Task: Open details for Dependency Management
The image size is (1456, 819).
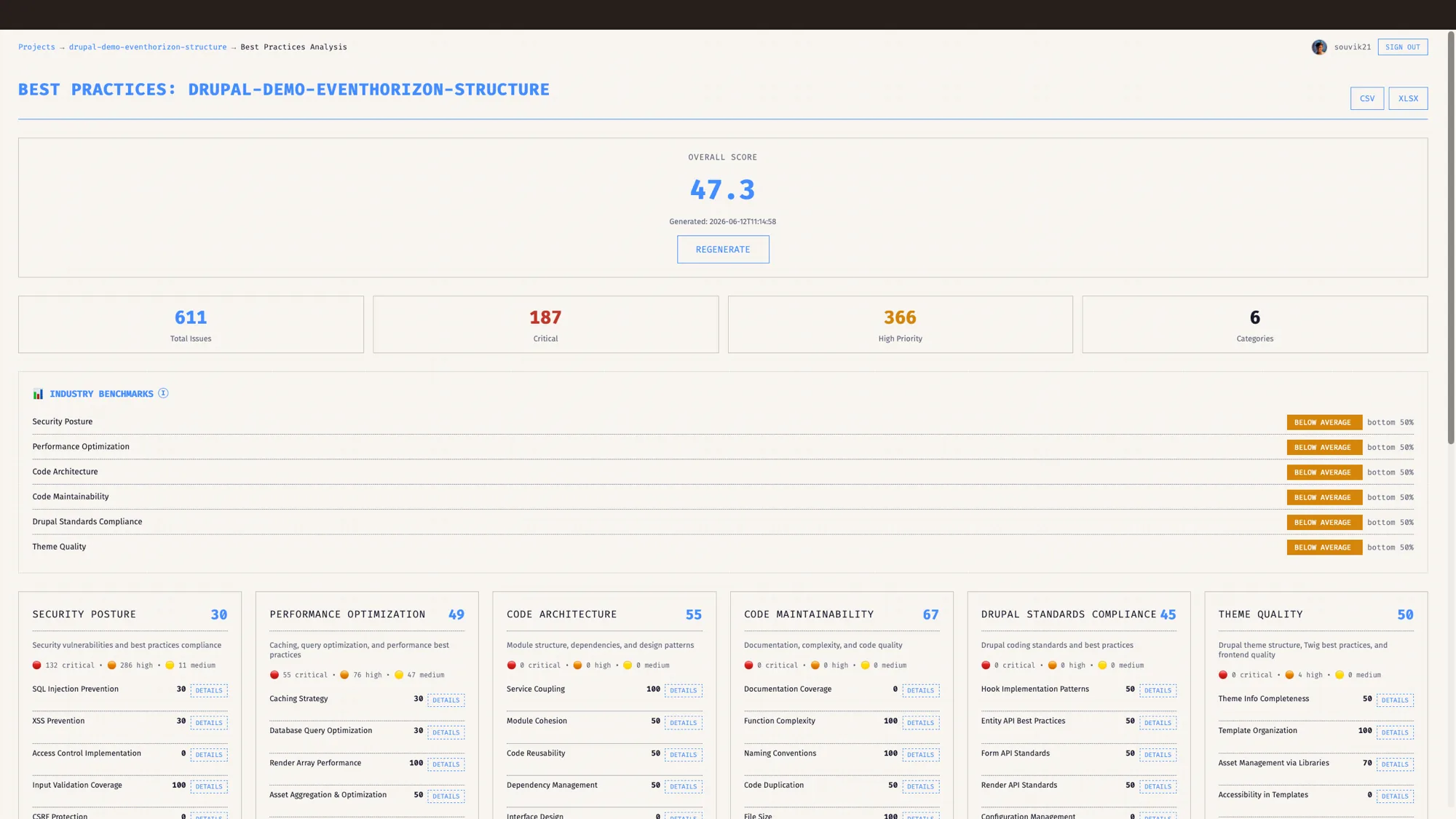Action: (x=684, y=787)
